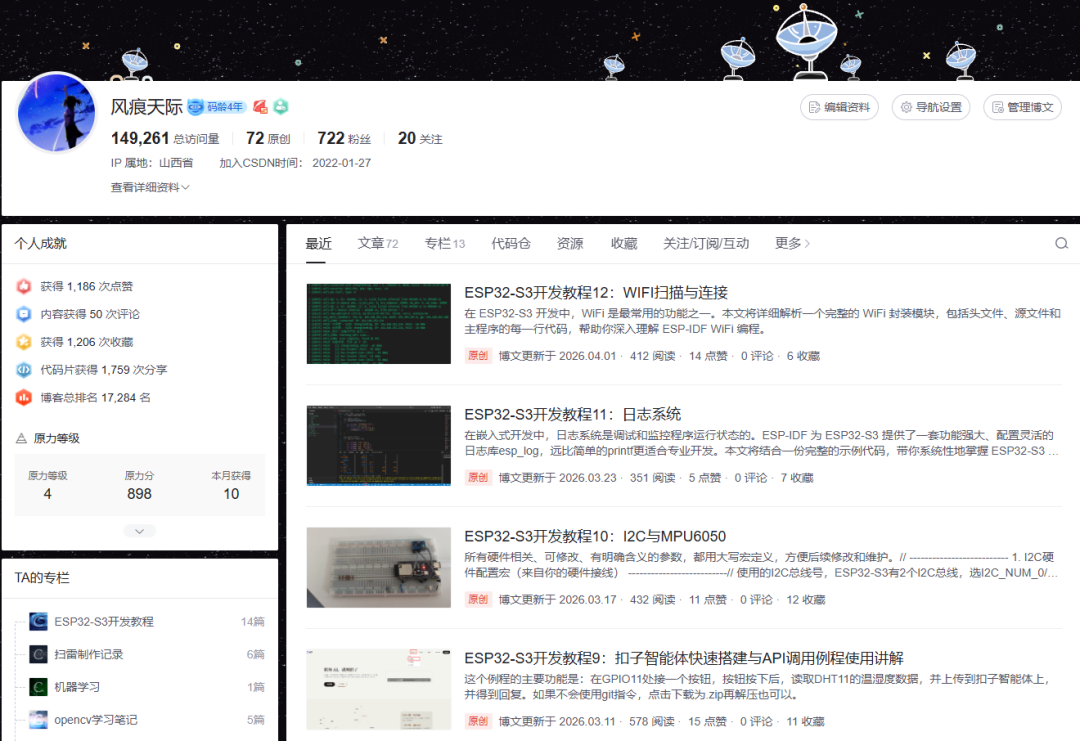Click the triangle icon beside 原力等级
Viewport: 1080px width, 741px height.
(x=21, y=438)
